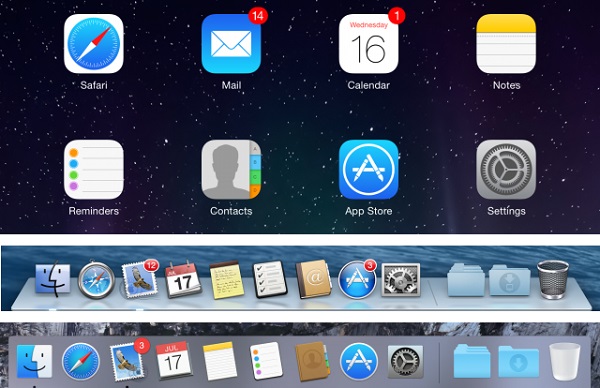Open Contacts book in bottom dock
This screenshot has width=600, height=388.
click(x=312, y=361)
